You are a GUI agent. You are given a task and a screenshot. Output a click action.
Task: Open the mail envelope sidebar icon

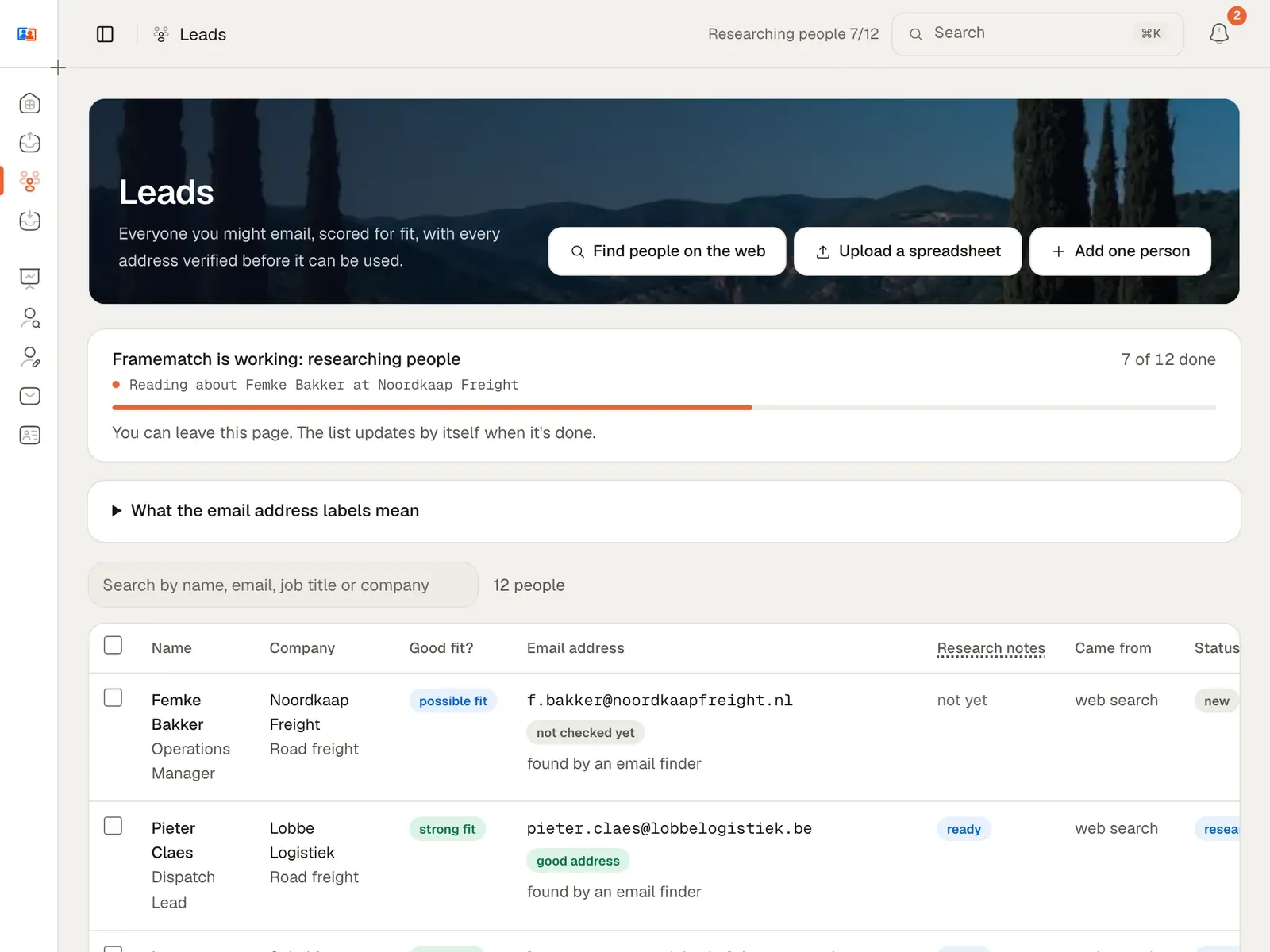30,396
